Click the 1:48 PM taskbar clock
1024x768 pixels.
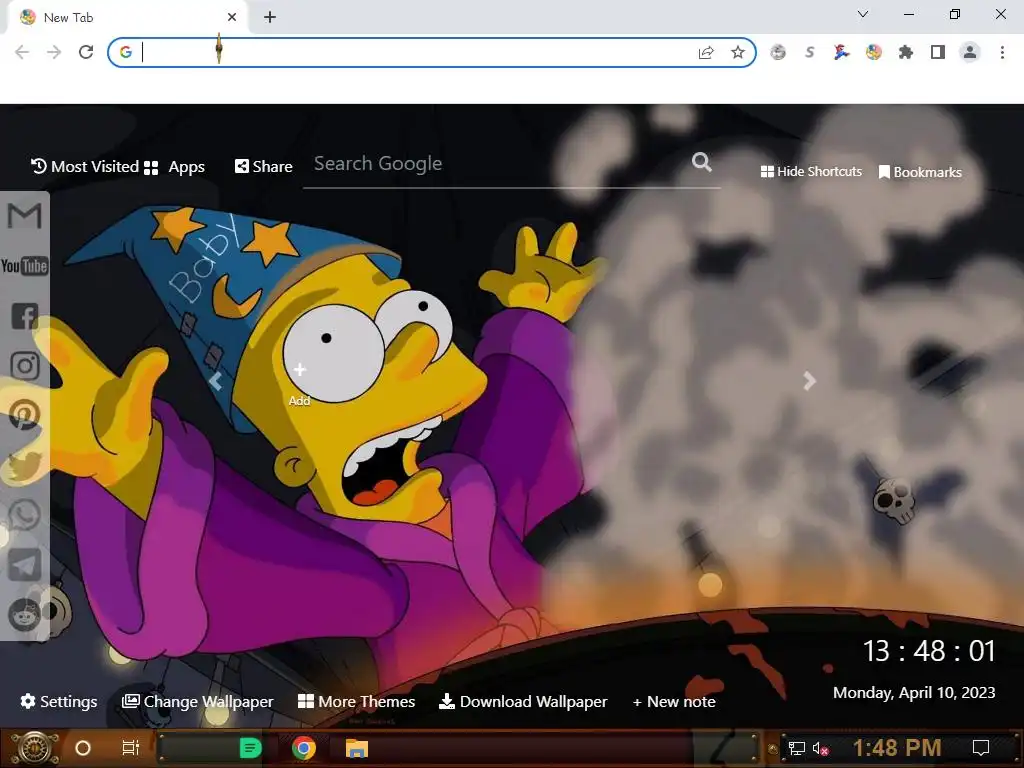tap(897, 748)
